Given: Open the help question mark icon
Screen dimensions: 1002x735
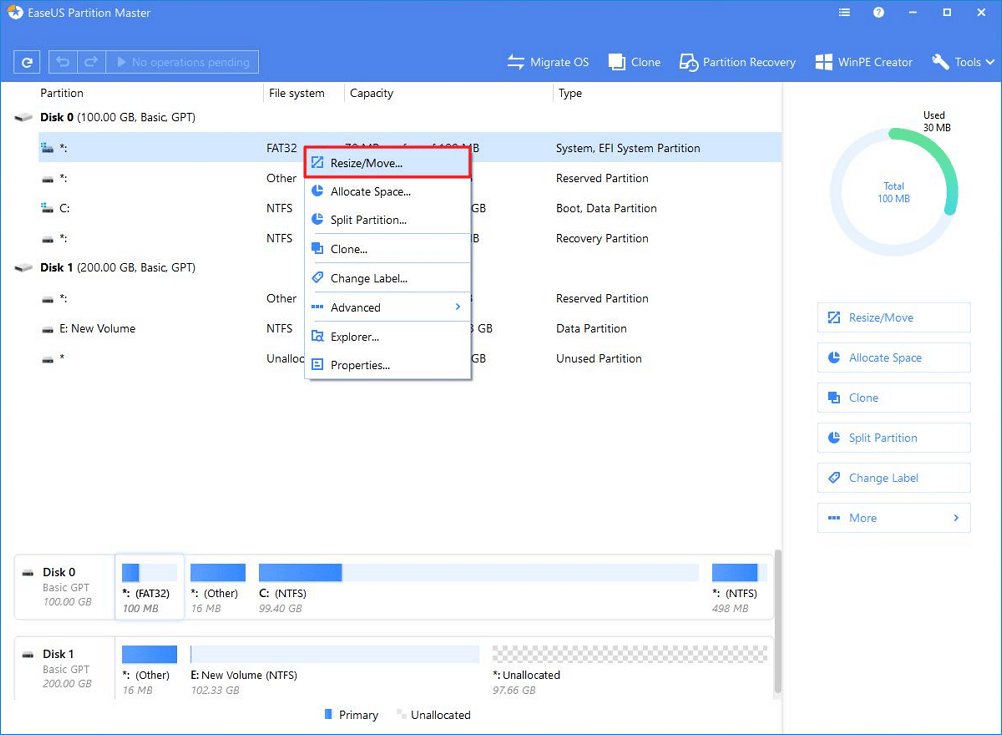Looking at the screenshot, I should [x=879, y=12].
